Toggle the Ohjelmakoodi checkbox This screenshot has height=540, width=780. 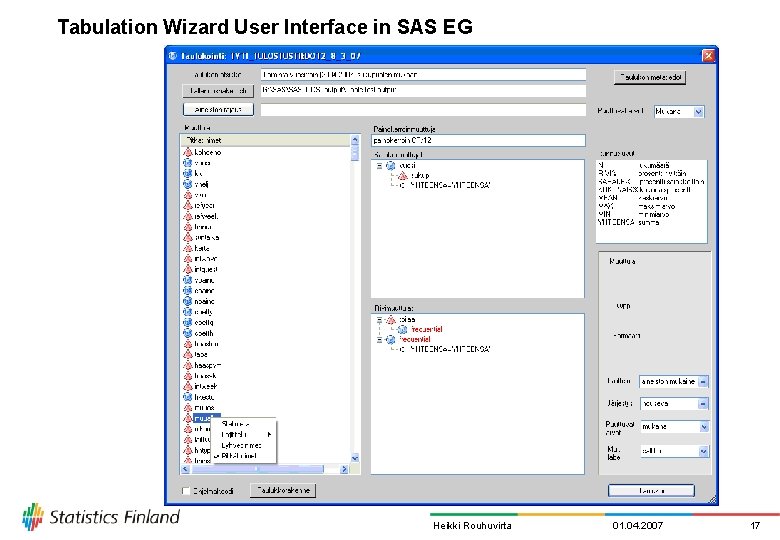pyautogui.click(x=186, y=491)
